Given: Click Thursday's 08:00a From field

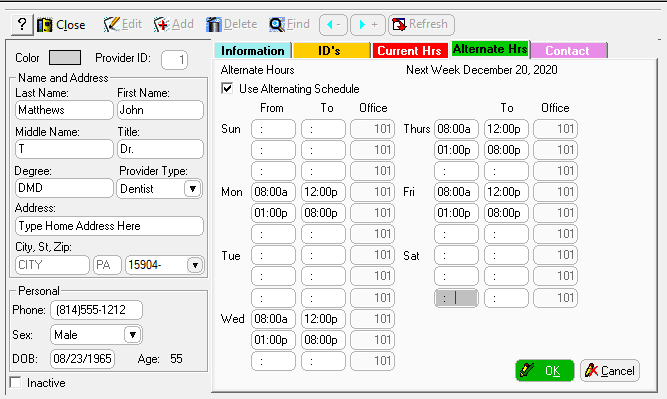Looking at the screenshot, I should point(456,129).
